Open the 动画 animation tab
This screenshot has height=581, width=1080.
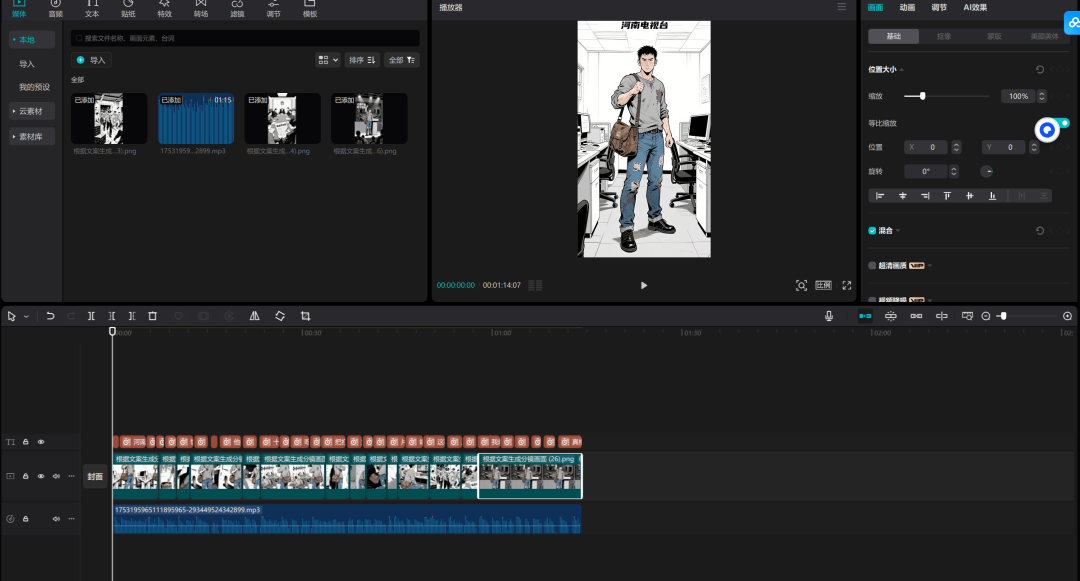[907, 8]
